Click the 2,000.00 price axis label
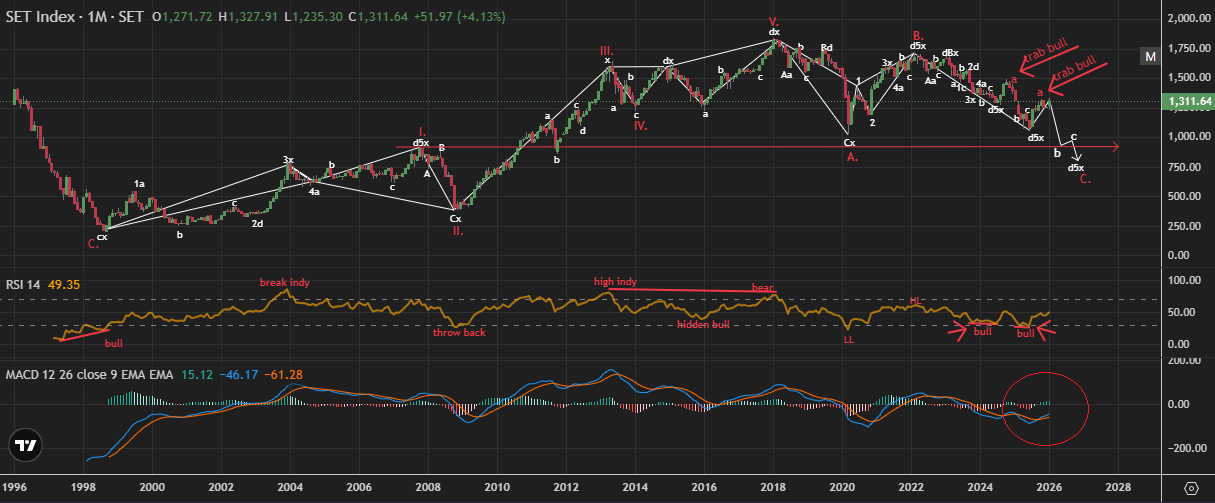Image resolution: width=1215 pixels, height=503 pixels. 1189,18
